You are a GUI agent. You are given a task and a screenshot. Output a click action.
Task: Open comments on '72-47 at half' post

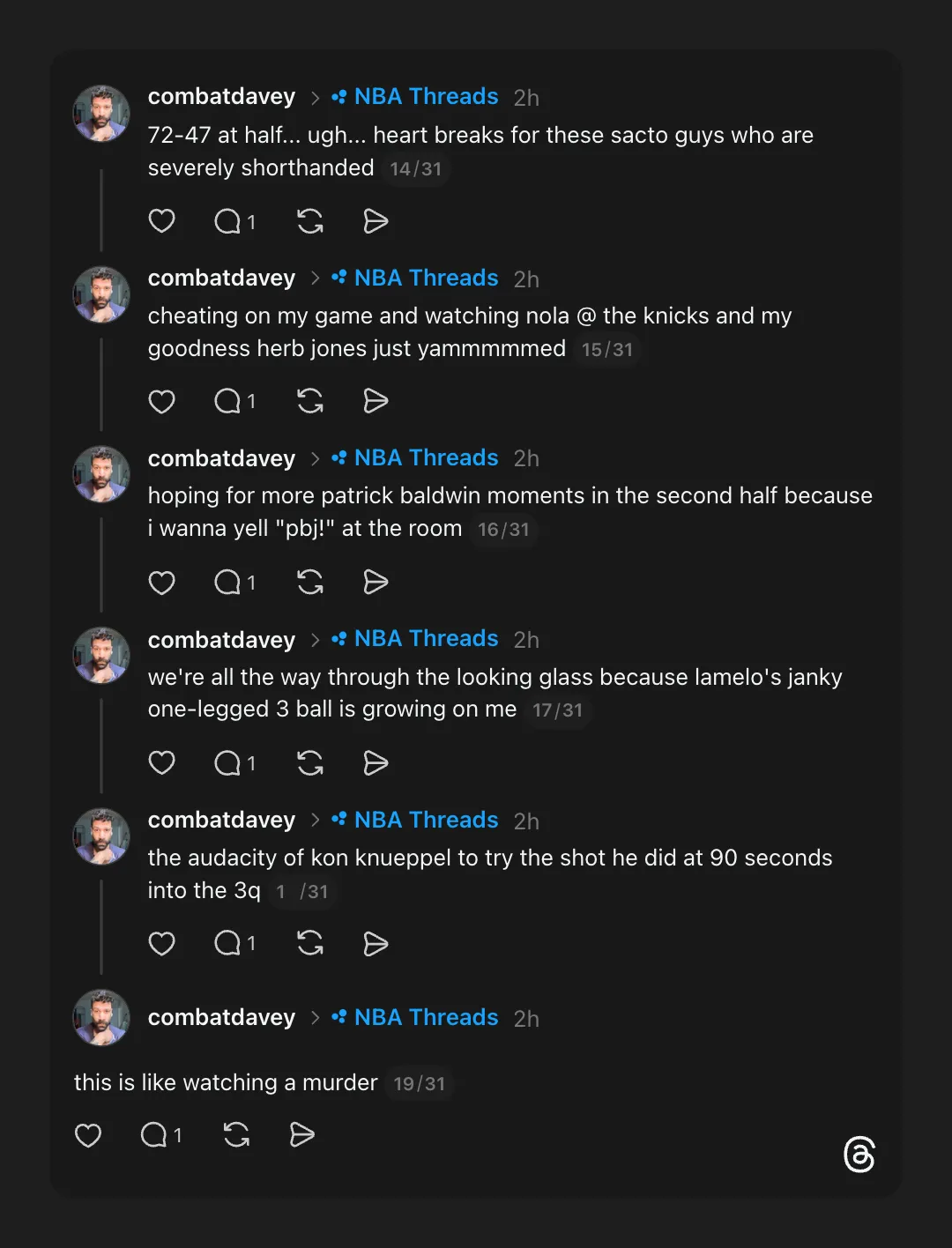228,221
